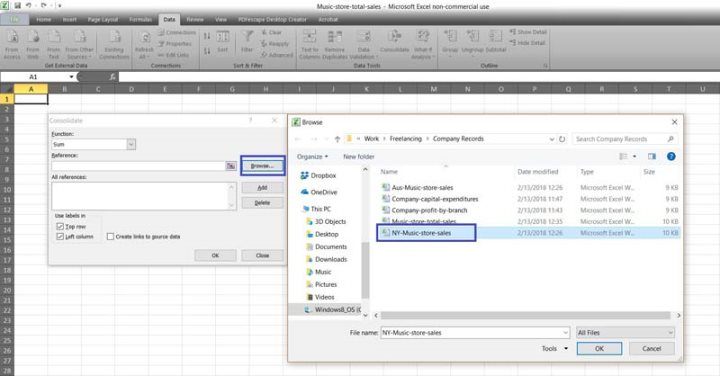This screenshot has width=720, height=376.
Task: Click the collapse dialog icon beside the Reference field
Action: (231, 166)
